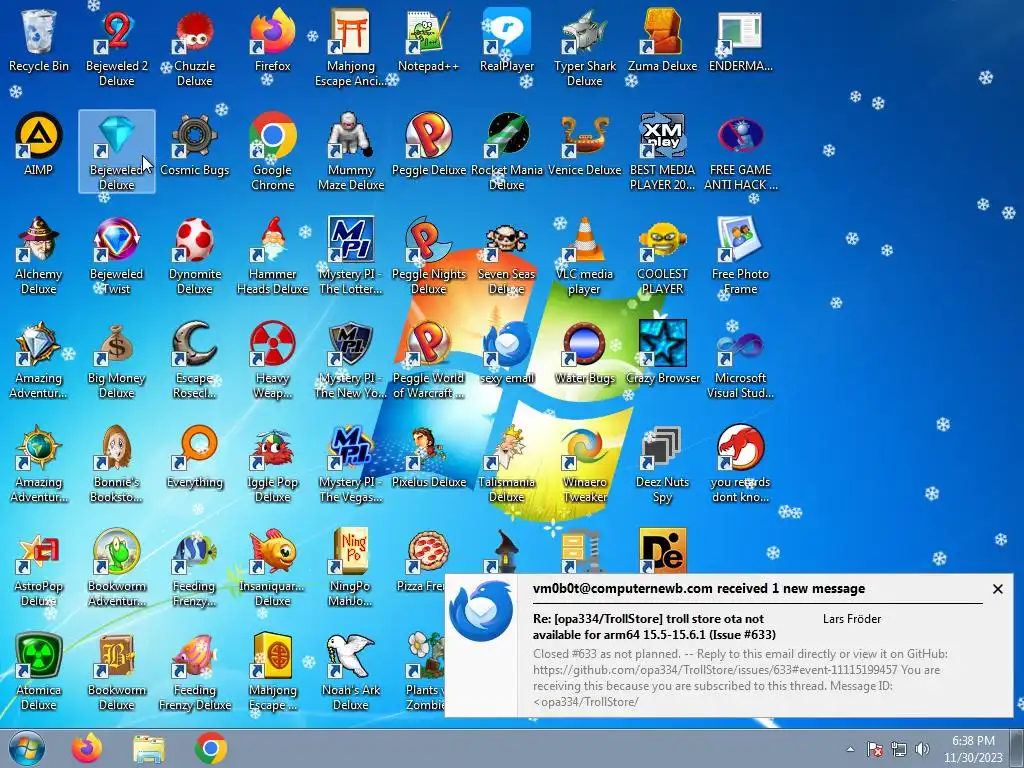Open the RealPlayer shortcut

[507, 40]
